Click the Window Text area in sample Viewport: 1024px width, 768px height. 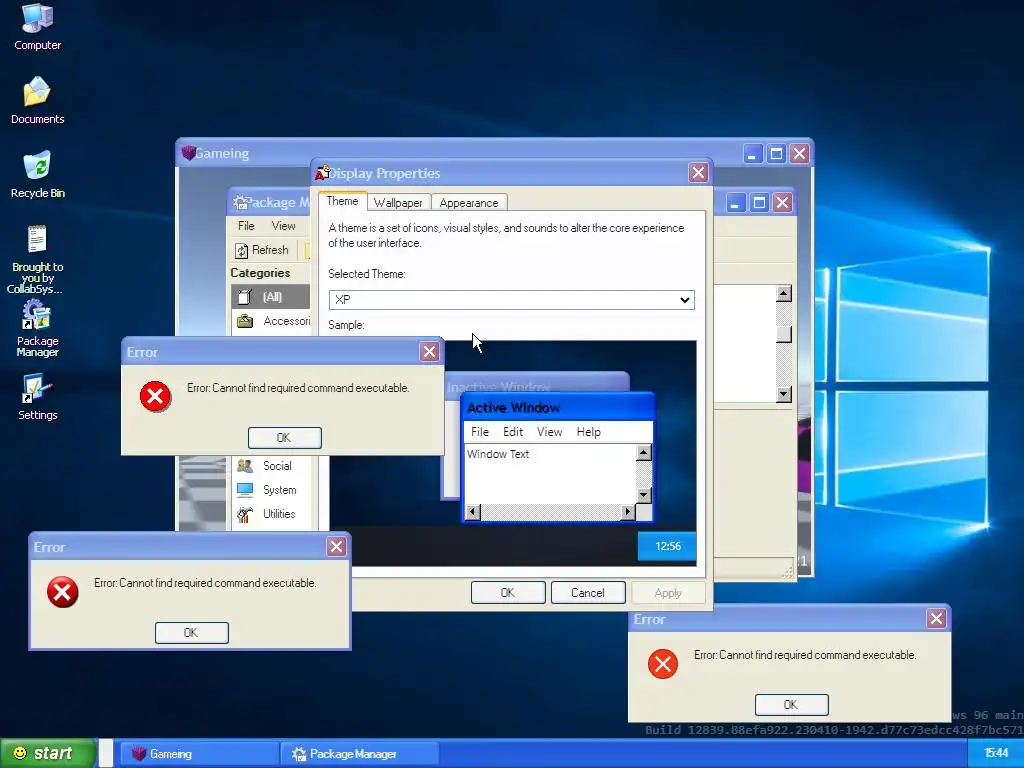551,474
